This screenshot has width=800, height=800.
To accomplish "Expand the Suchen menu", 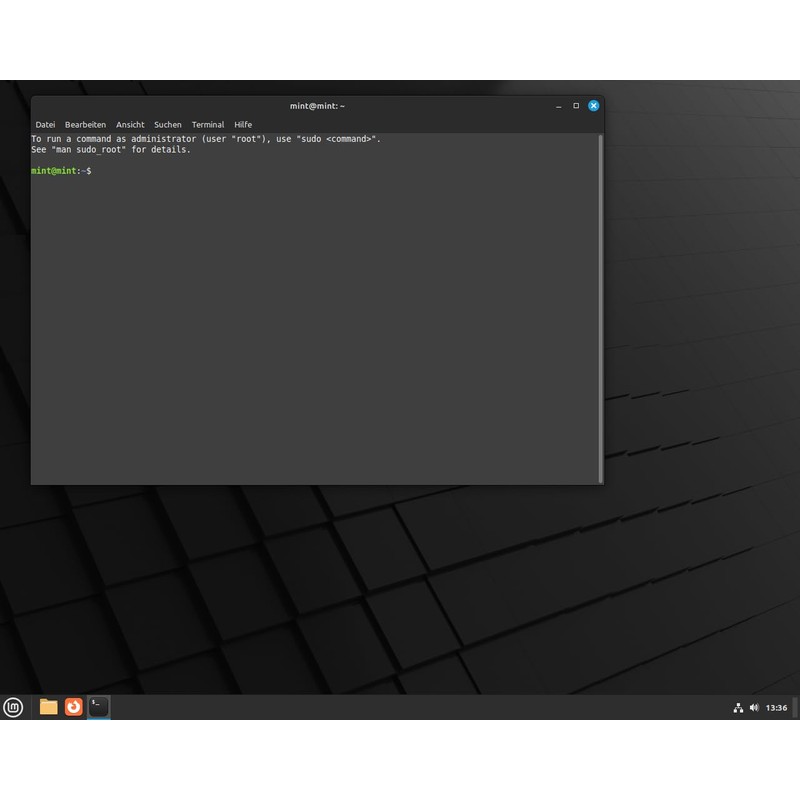I will (x=168, y=125).
